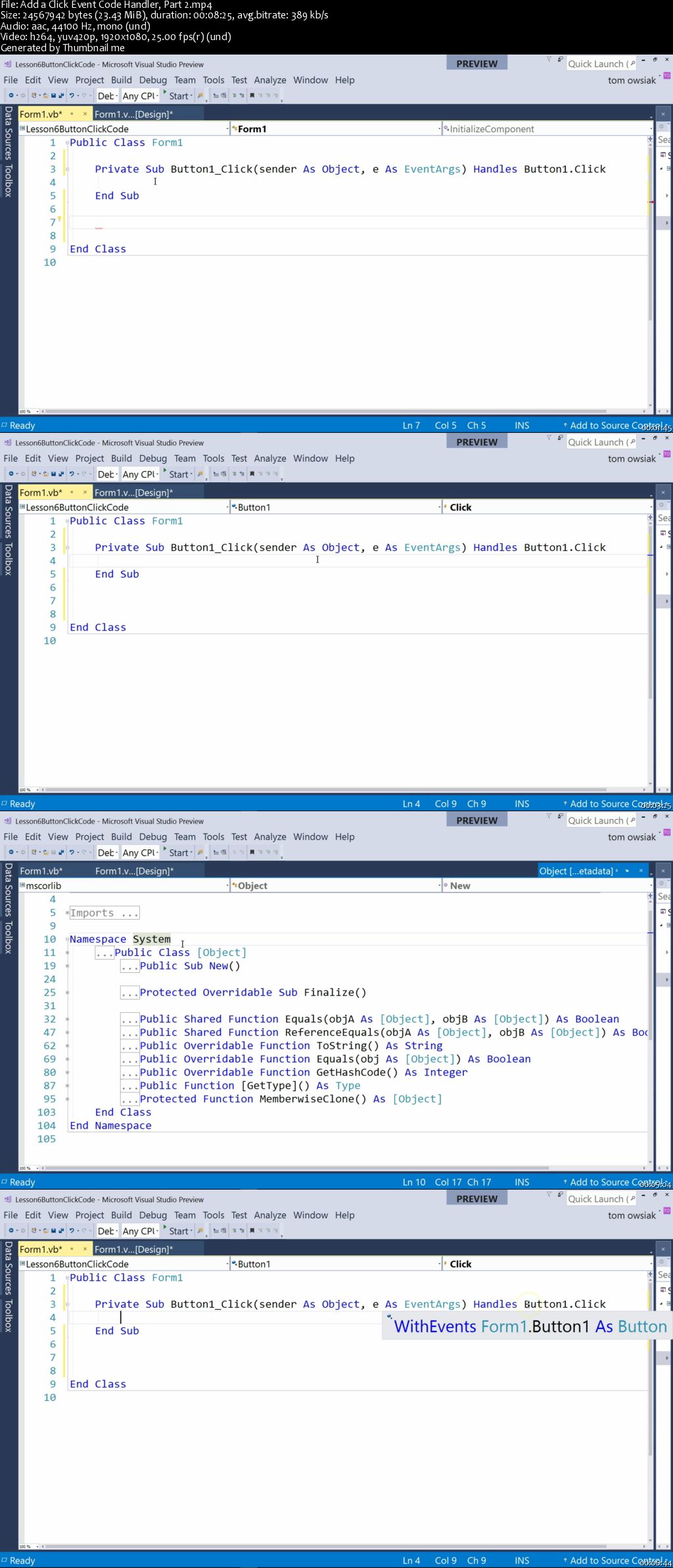Click Add to Source Control in the Ln 10 status bar

coord(616,1182)
